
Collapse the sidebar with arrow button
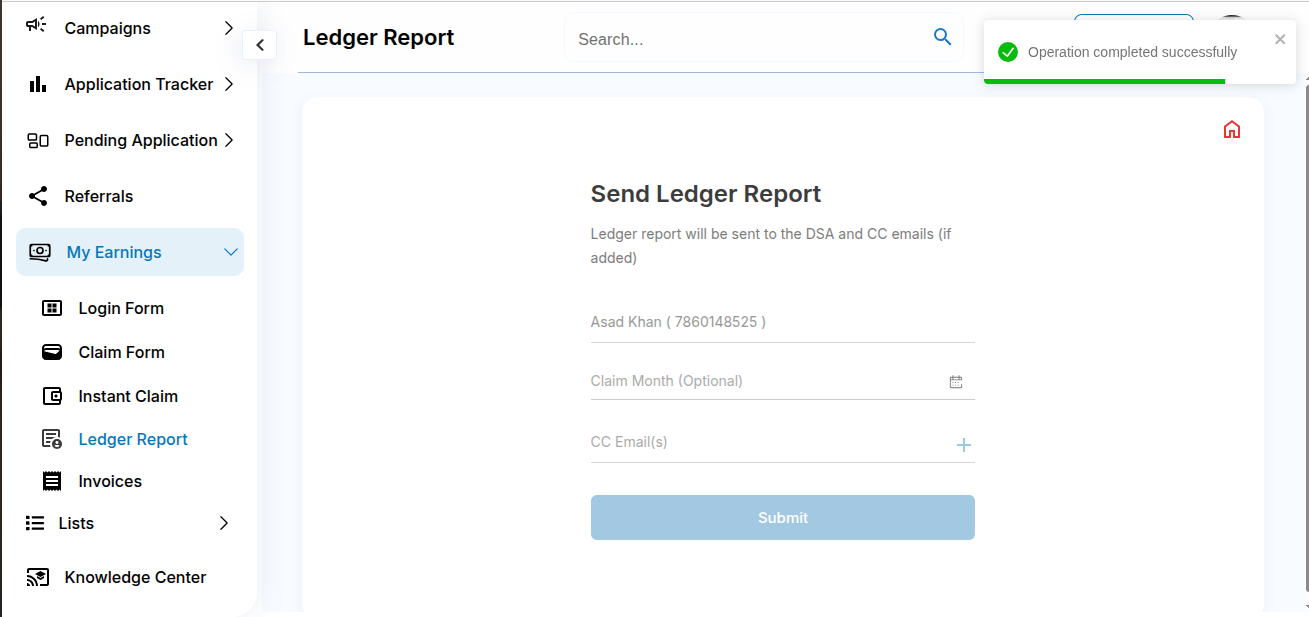[260, 45]
